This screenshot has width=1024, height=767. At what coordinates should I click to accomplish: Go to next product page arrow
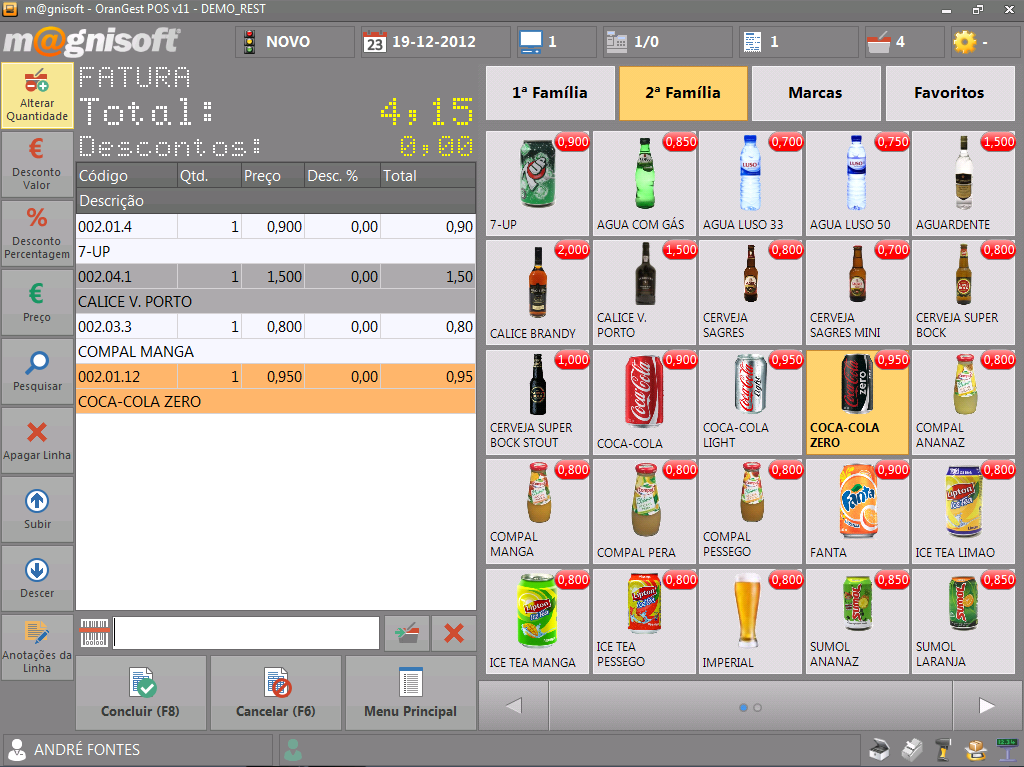986,706
